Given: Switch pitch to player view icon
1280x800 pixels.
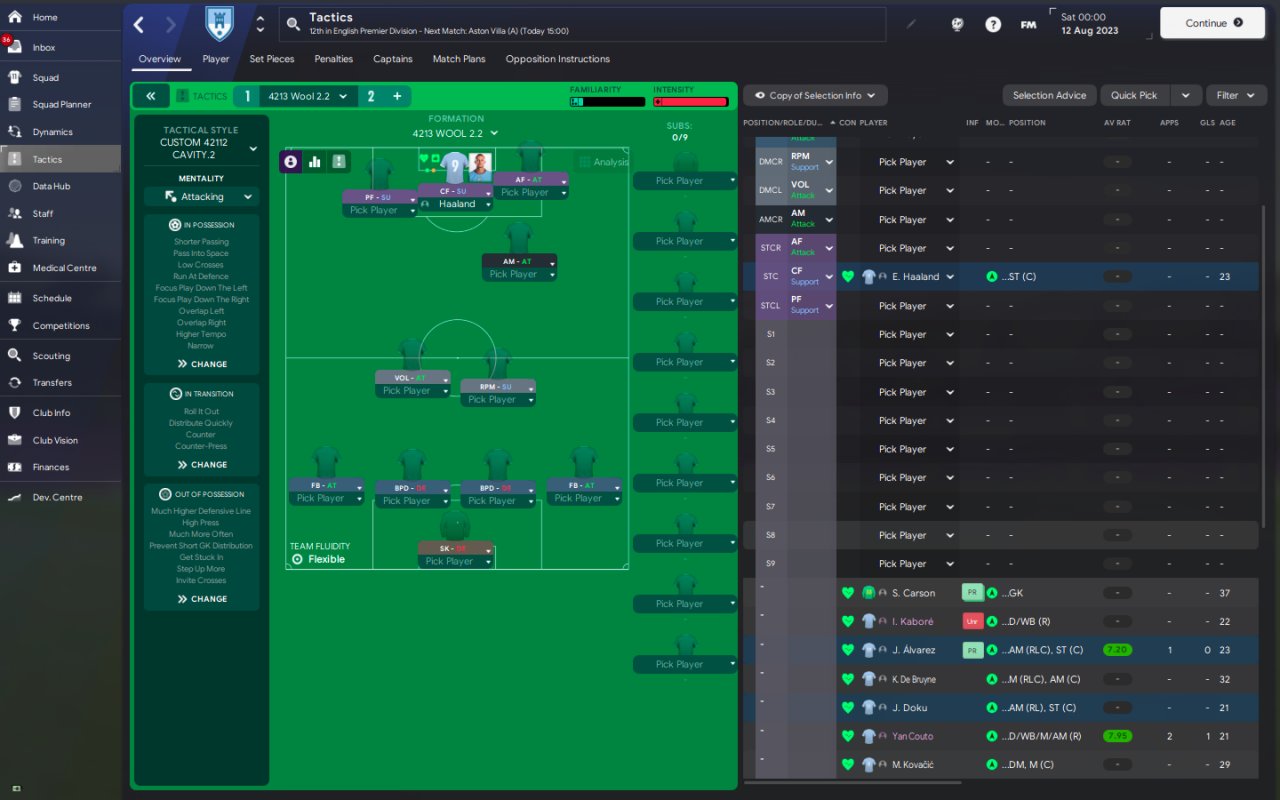Looking at the screenshot, I should pos(291,161).
